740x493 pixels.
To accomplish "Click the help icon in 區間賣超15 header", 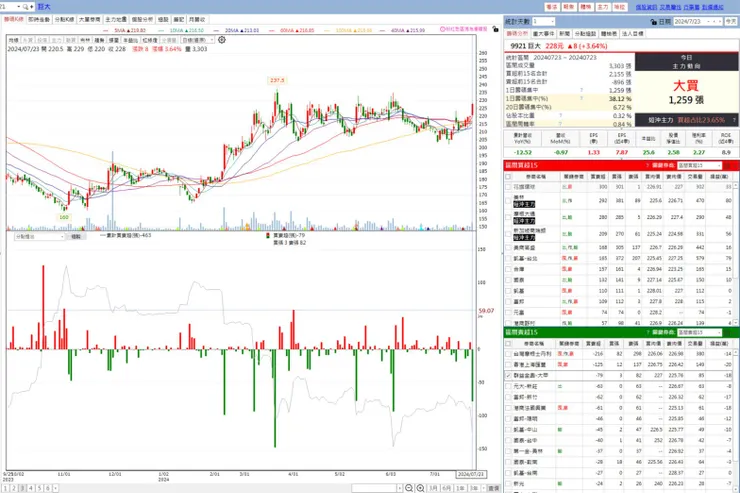I will pos(648,333).
